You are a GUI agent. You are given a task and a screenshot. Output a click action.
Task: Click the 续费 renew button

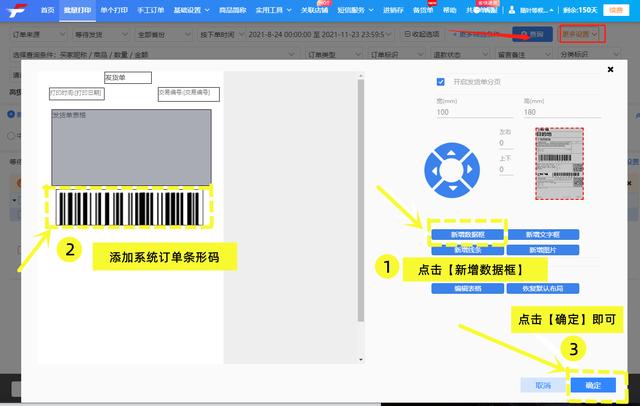(616, 10)
